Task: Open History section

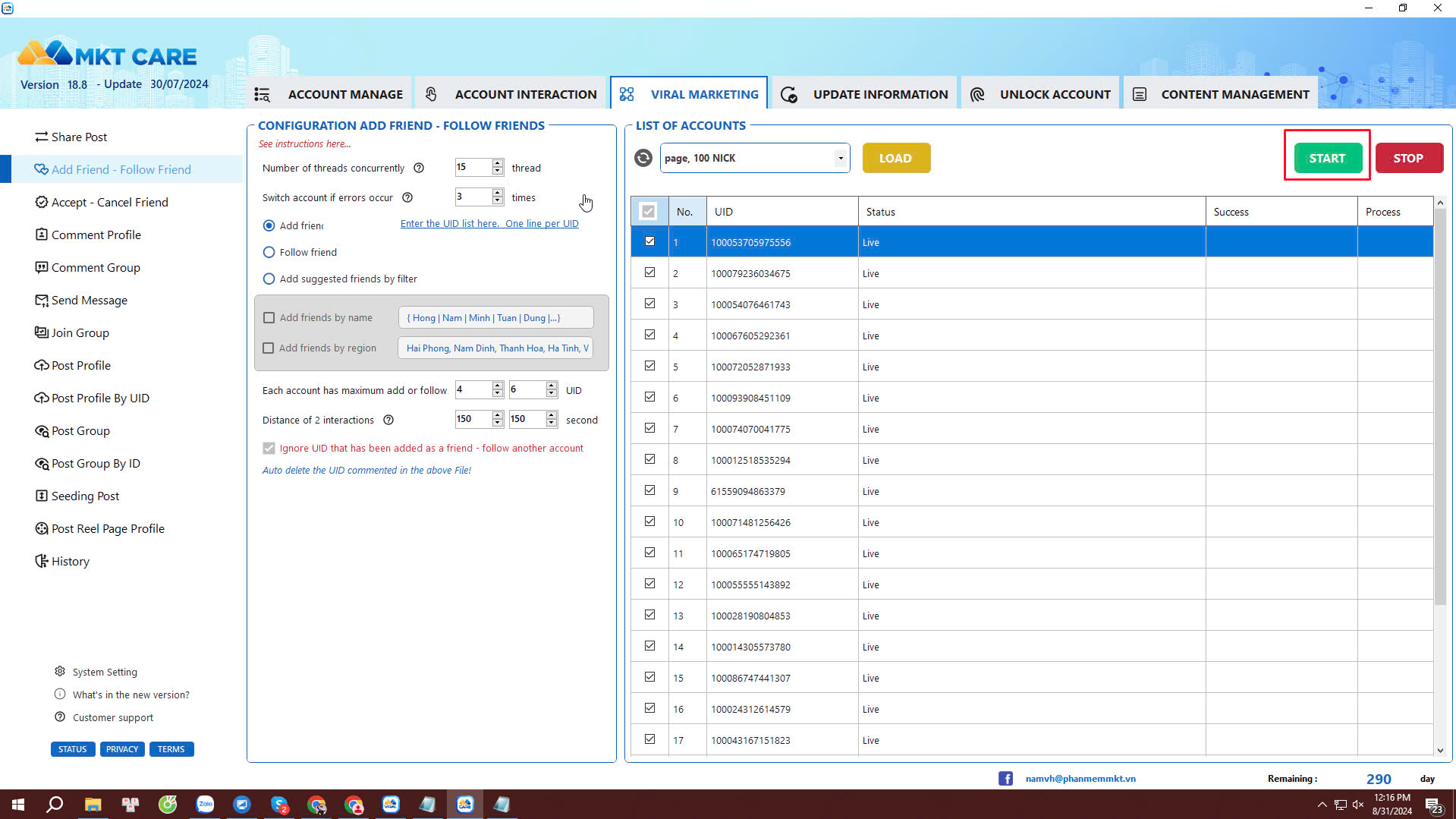Action: [x=62, y=561]
